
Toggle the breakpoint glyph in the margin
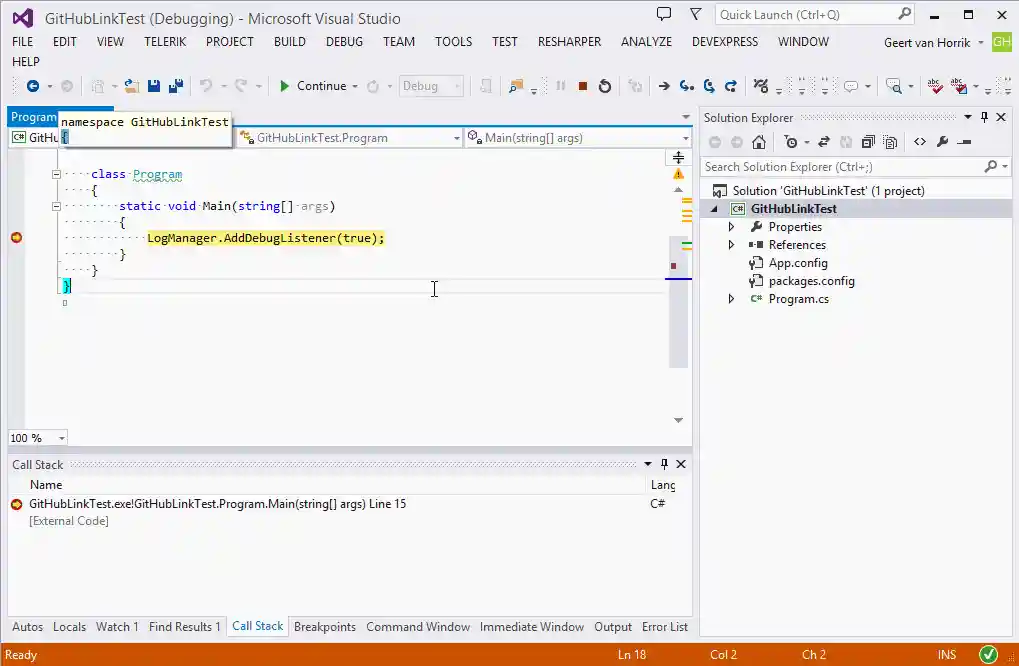16,238
